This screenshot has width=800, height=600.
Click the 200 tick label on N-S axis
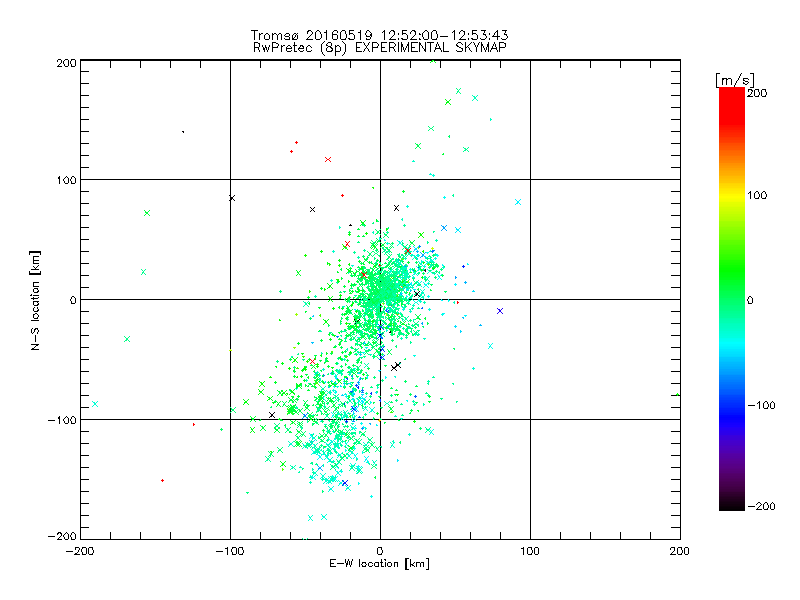pos(67,63)
